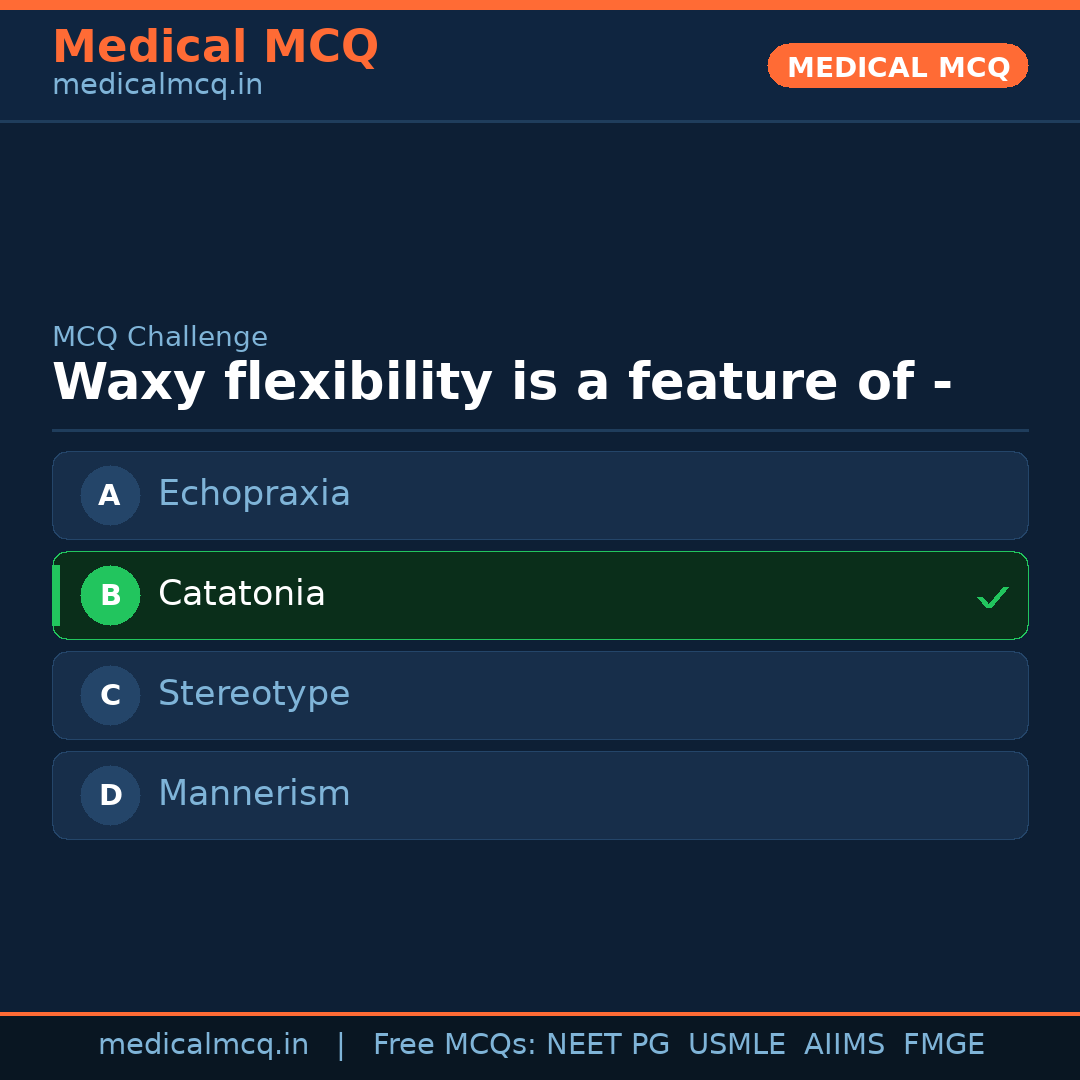This screenshot has width=1080, height=1080.
Task: Click the green letter B circle
Action: (110, 595)
